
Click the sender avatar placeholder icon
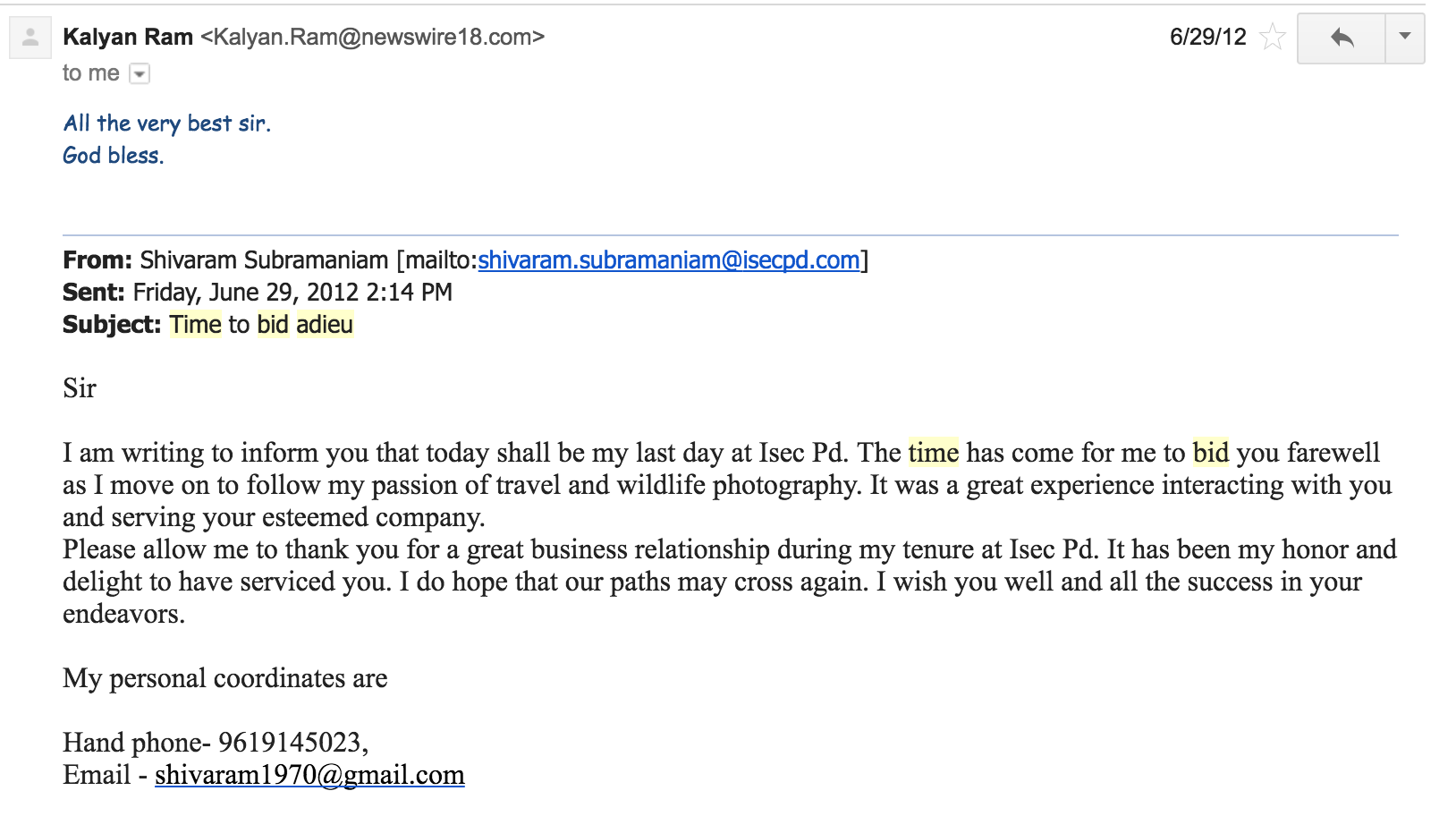tap(30, 38)
